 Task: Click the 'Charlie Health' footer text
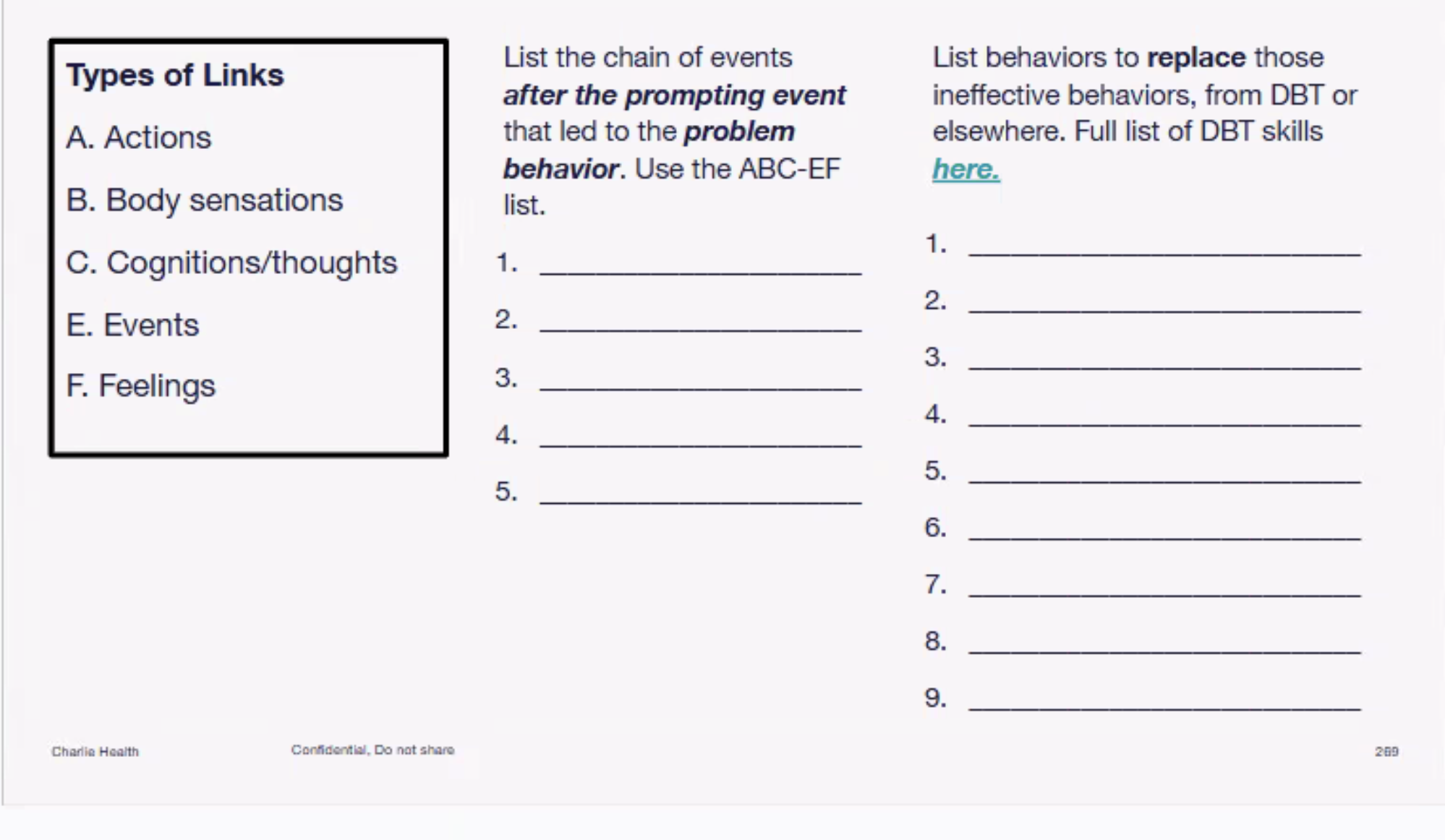95,752
